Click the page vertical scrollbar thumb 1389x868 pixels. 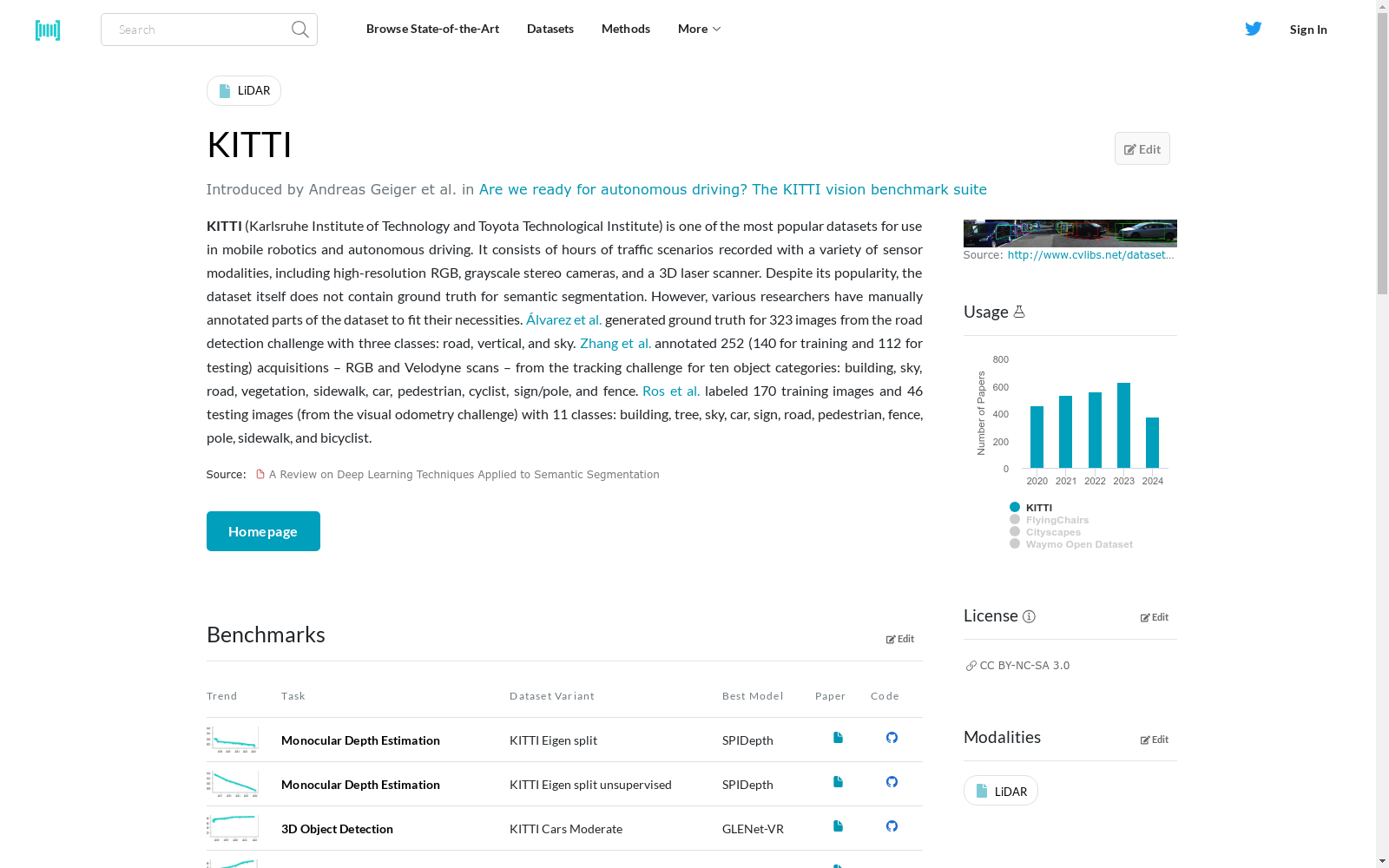click(1382, 154)
